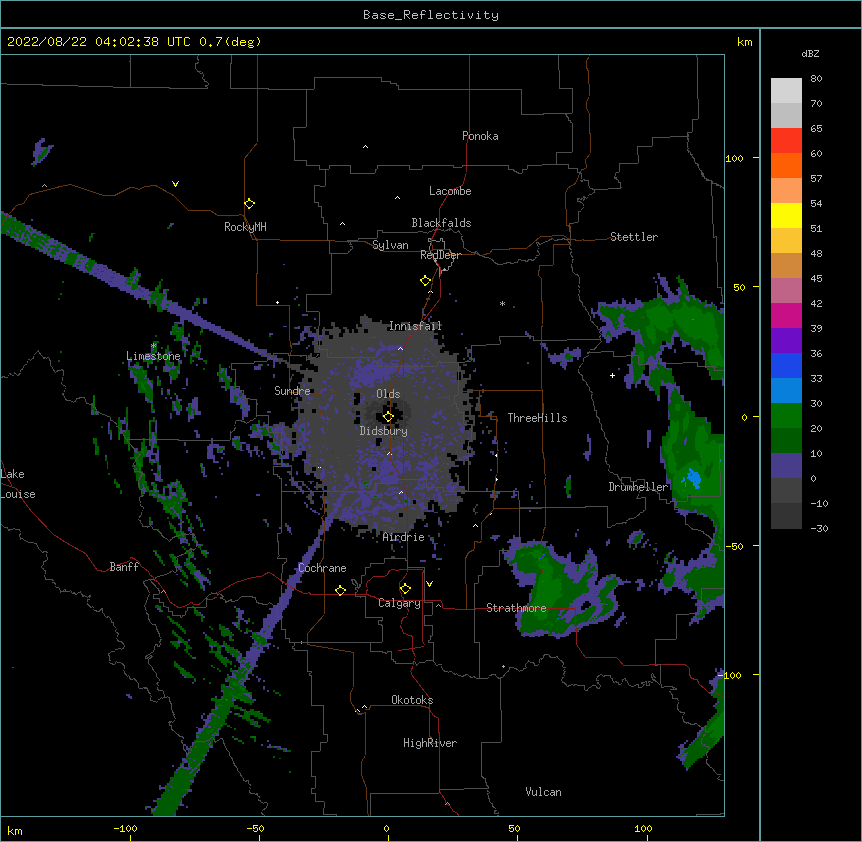Click the light blue echo core near Drumheller
The image size is (862, 842).
point(692,479)
